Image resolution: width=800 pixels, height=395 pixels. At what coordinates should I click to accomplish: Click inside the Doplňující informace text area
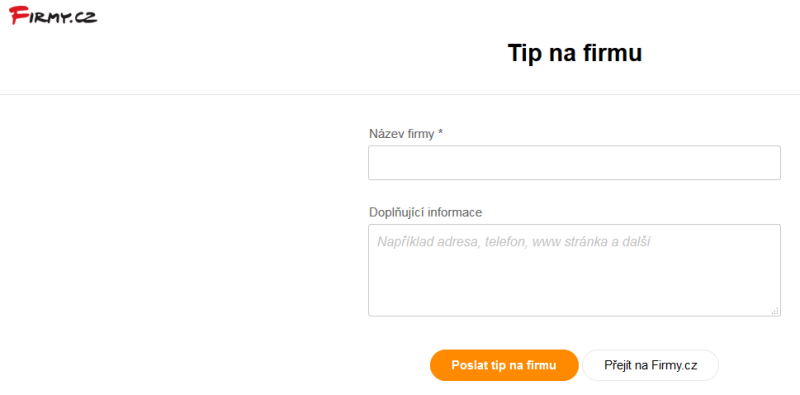tap(574, 270)
